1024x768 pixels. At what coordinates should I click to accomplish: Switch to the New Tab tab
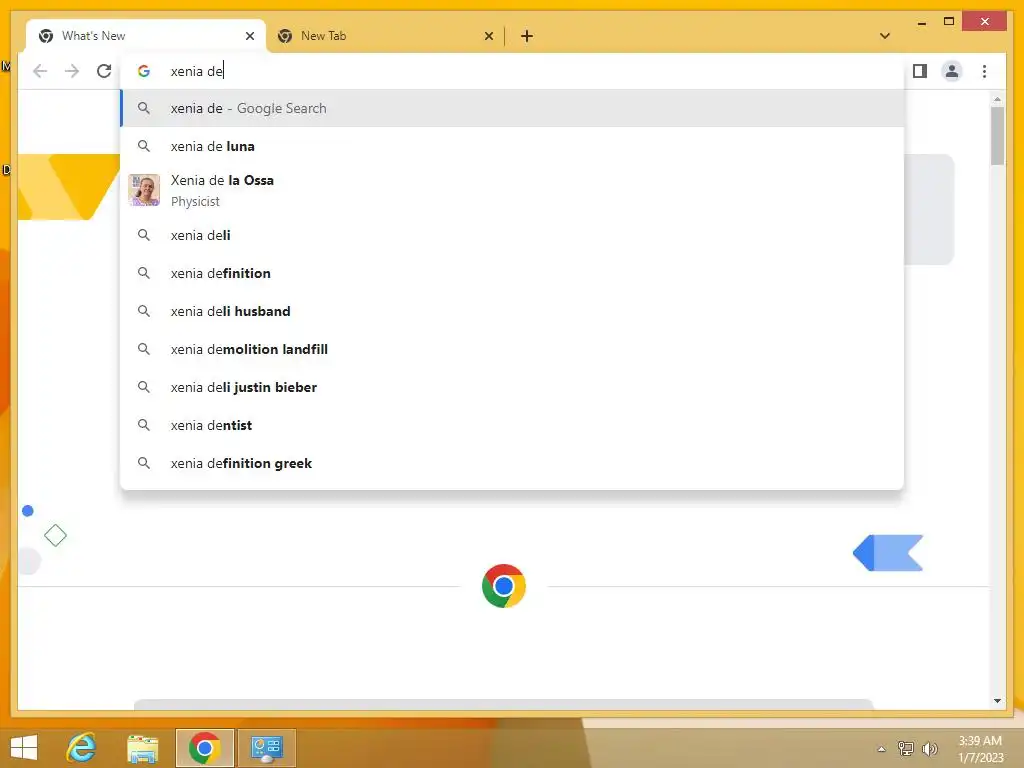click(385, 36)
